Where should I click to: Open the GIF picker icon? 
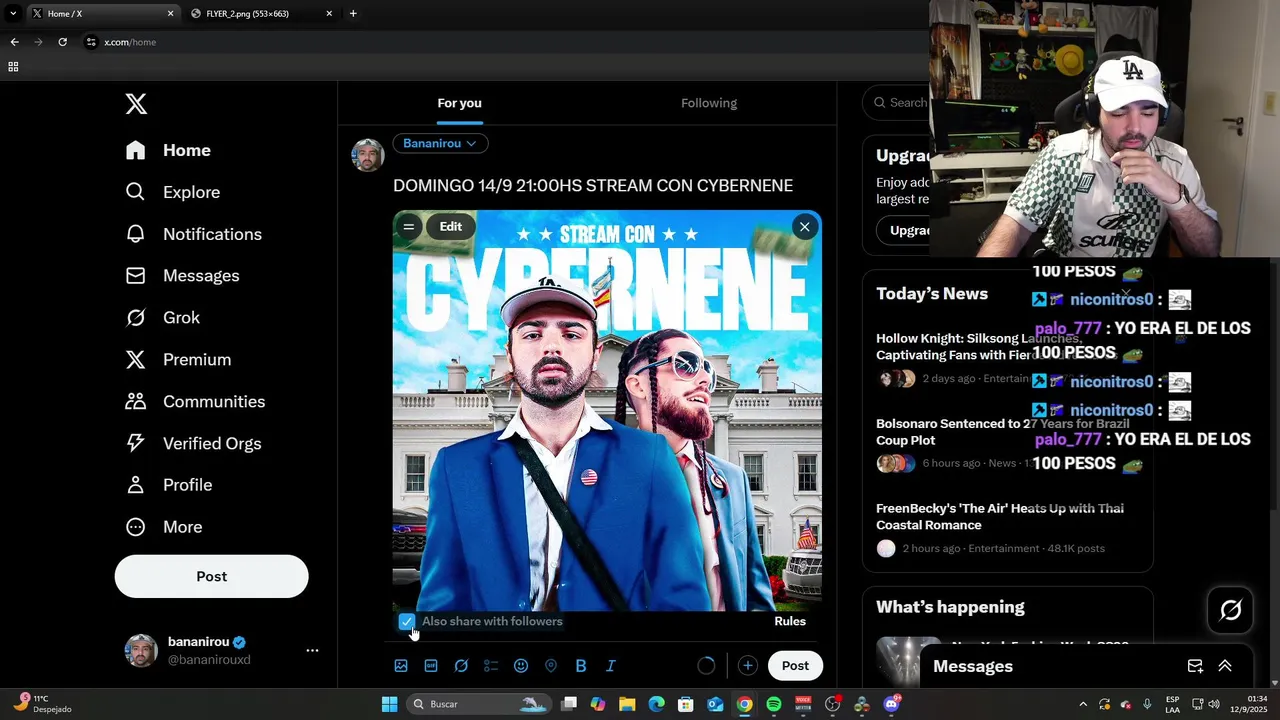431,666
